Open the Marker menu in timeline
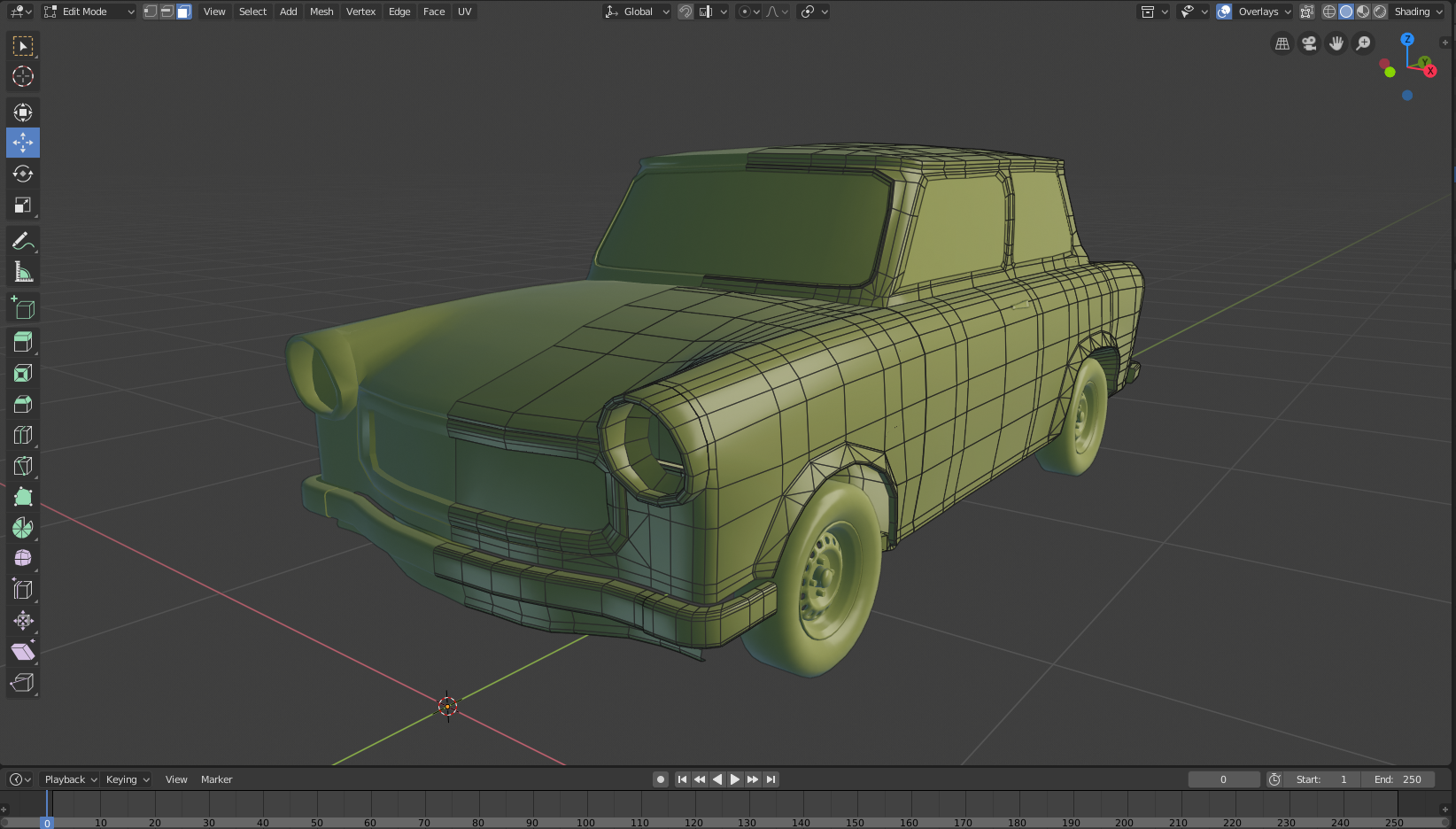Viewport: 1456px width, 829px height. 216,779
